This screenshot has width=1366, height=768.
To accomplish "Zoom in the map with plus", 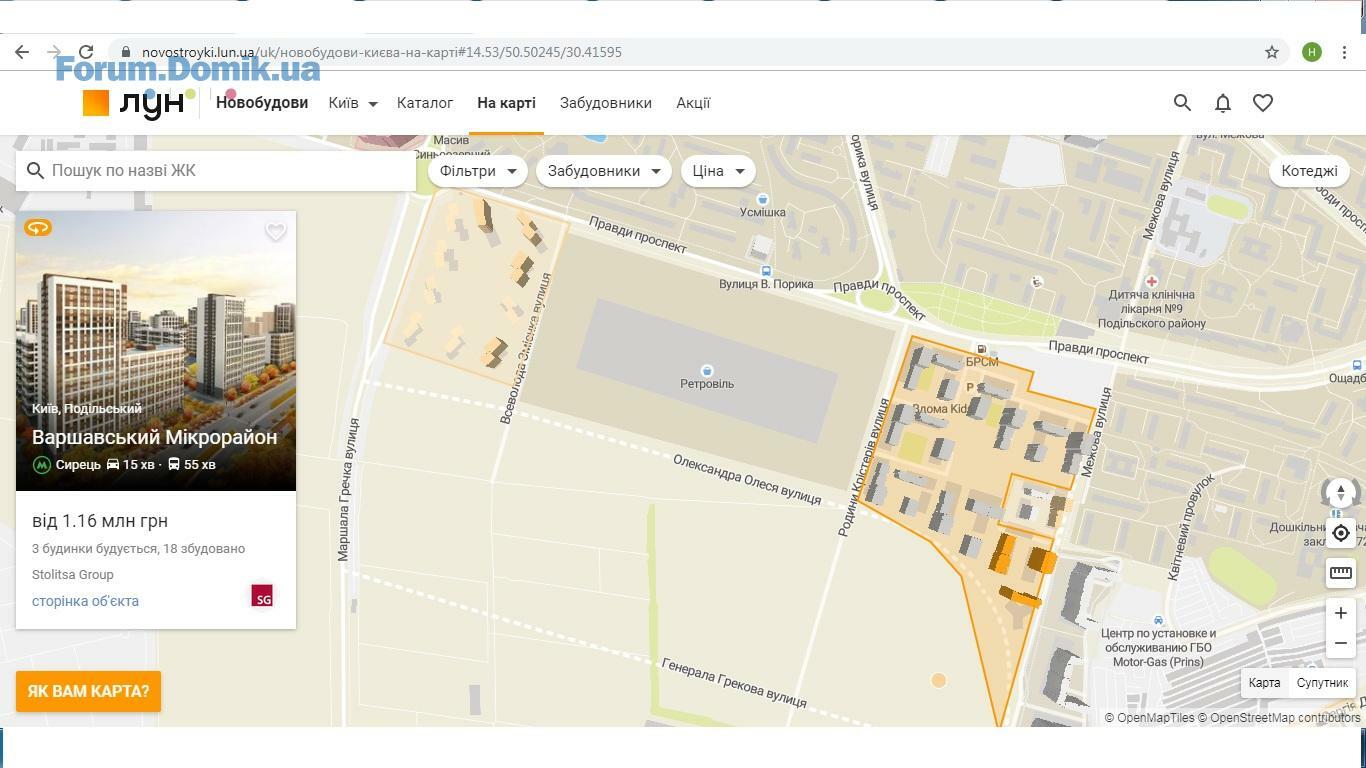I will point(1341,613).
